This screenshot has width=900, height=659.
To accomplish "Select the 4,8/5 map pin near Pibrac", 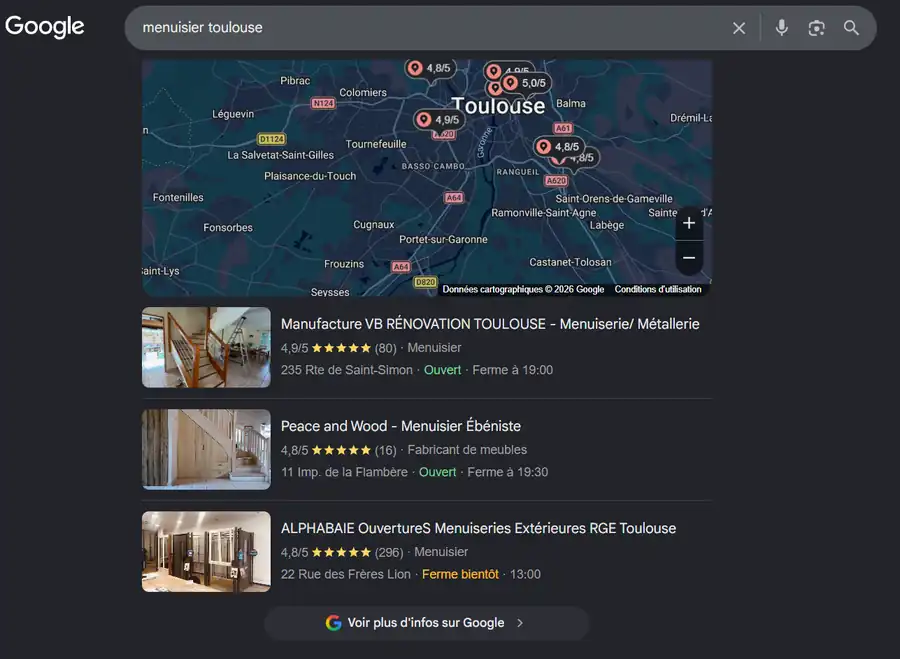I will tap(430, 68).
